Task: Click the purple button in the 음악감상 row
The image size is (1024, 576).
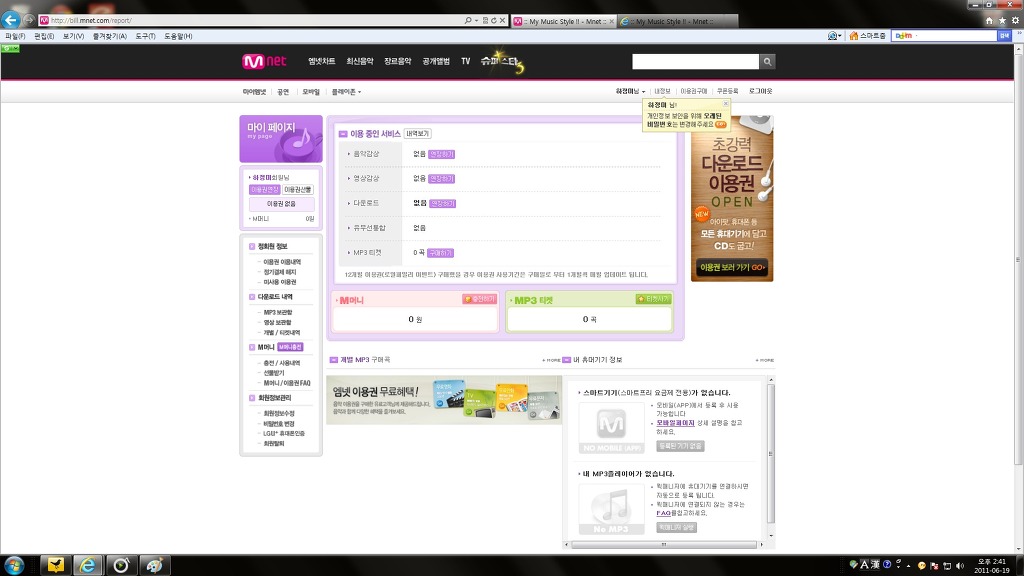Action: click(x=441, y=154)
